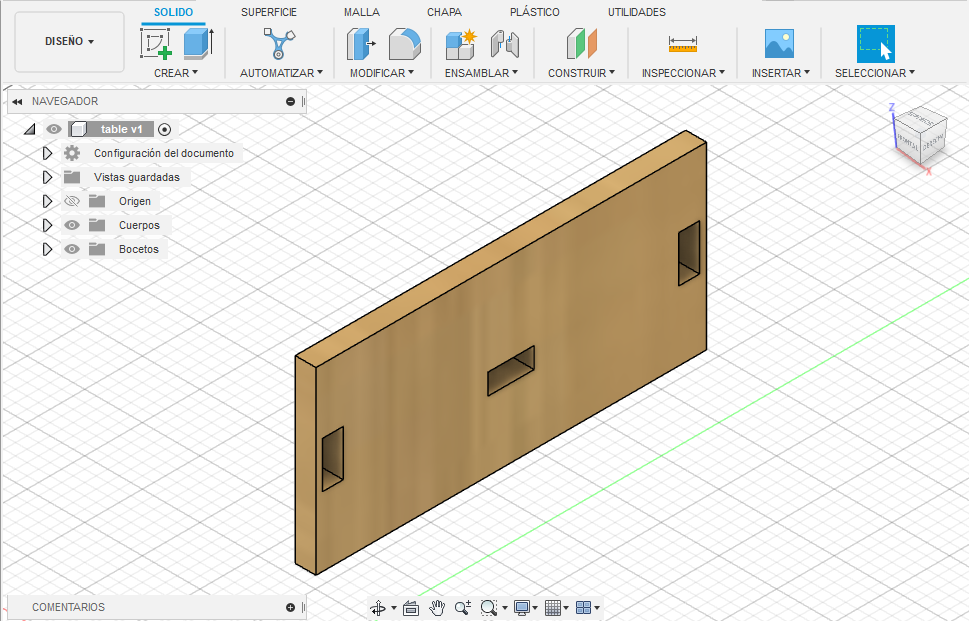Click the COMENTARIOS panel title
Screen dimensions: 969x621
pos(69,607)
